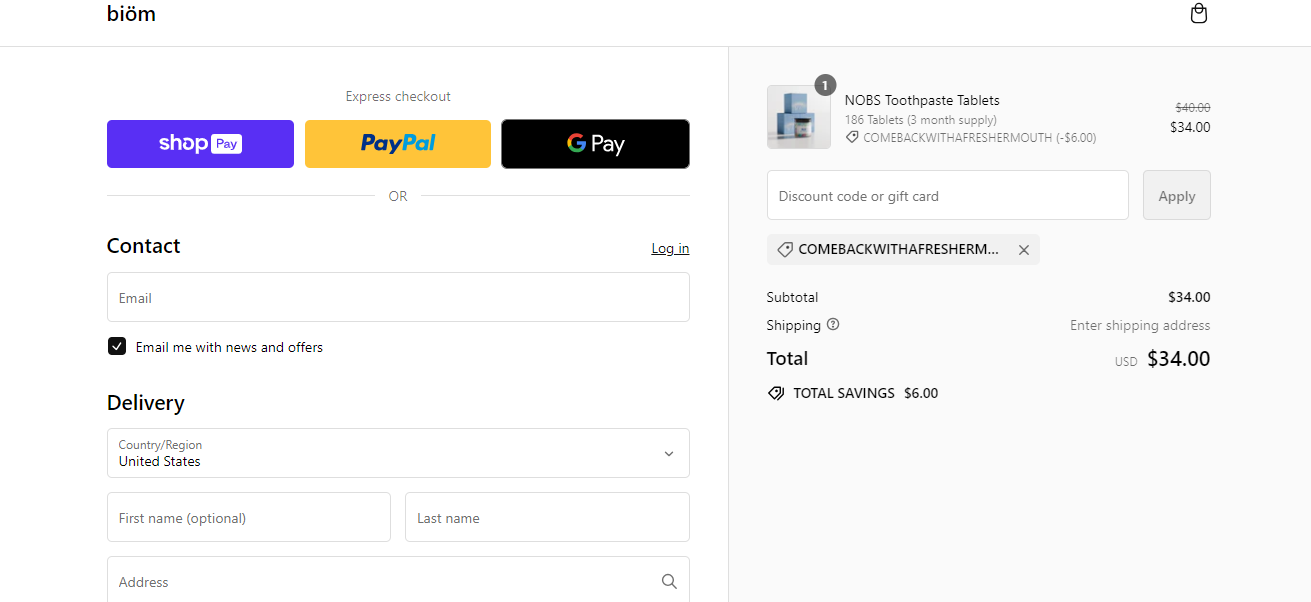
Task: Open the Country/Region dropdown
Action: [x=398, y=453]
